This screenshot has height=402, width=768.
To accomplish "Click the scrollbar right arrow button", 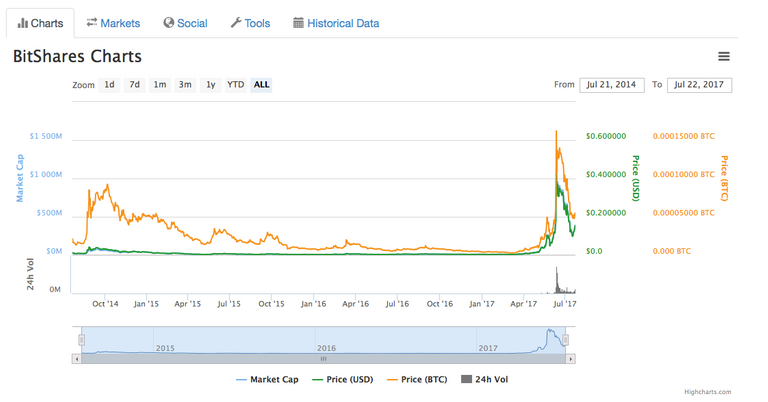I will click(571, 359).
